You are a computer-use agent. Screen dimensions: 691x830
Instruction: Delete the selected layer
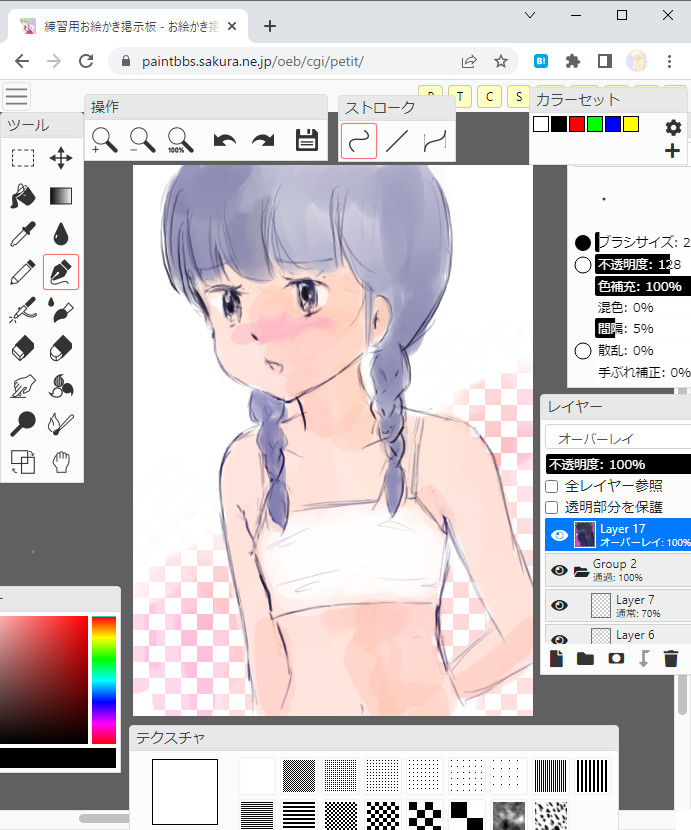671,658
